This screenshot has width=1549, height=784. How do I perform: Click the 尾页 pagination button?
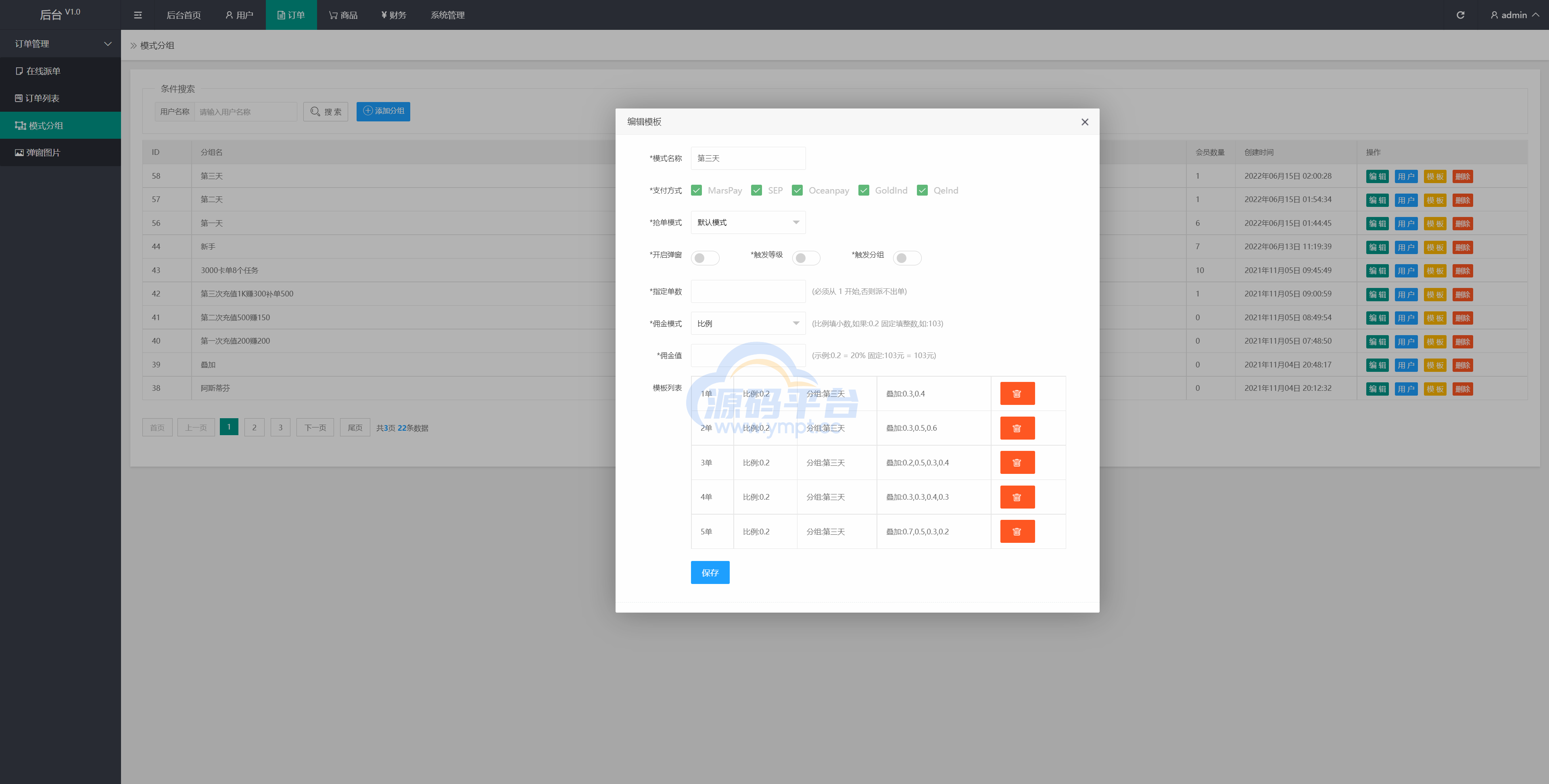[x=355, y=427]
